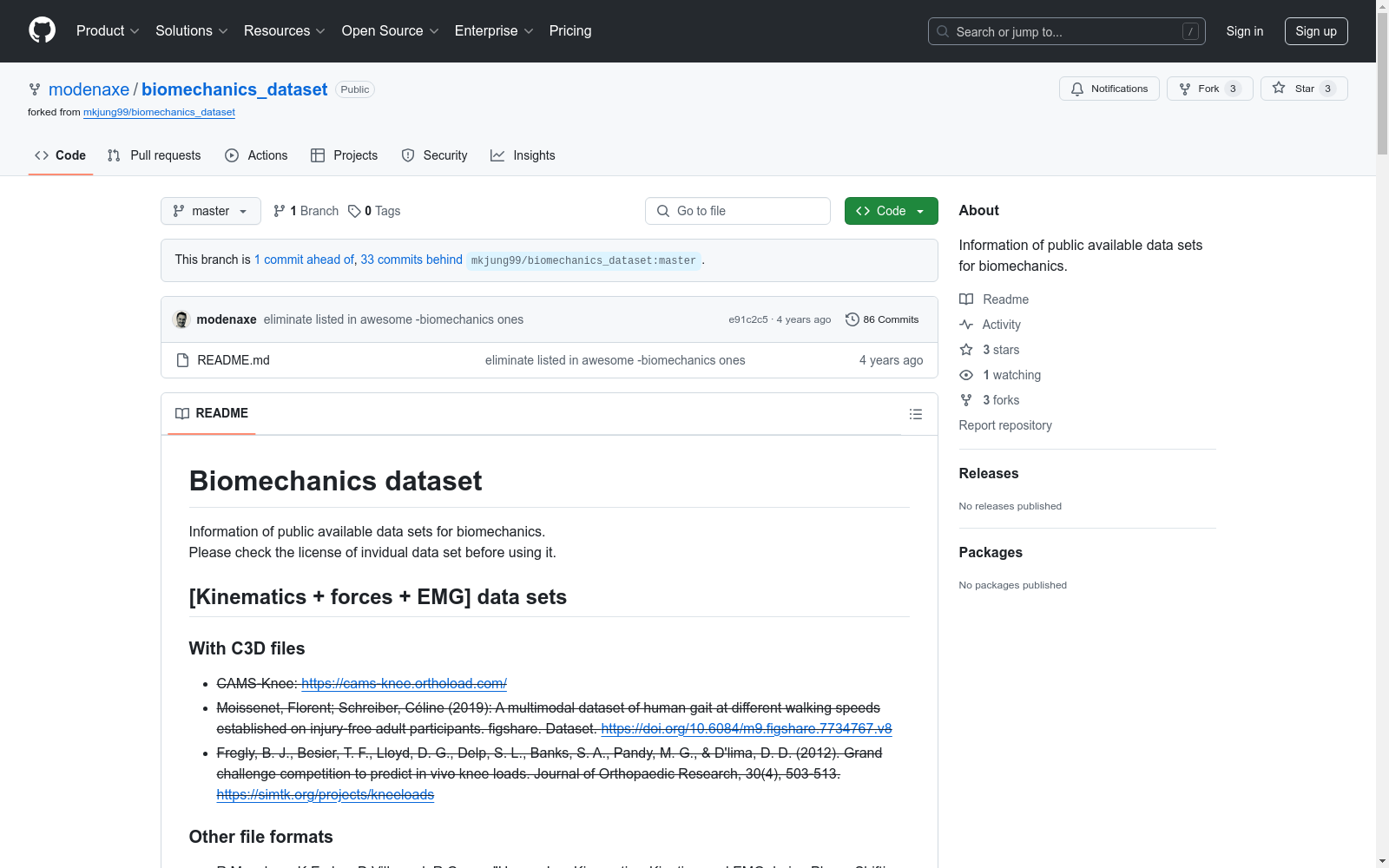
Task: Click the star icon to star repo
Action: pyautogui.click(x=1279, y=88)
